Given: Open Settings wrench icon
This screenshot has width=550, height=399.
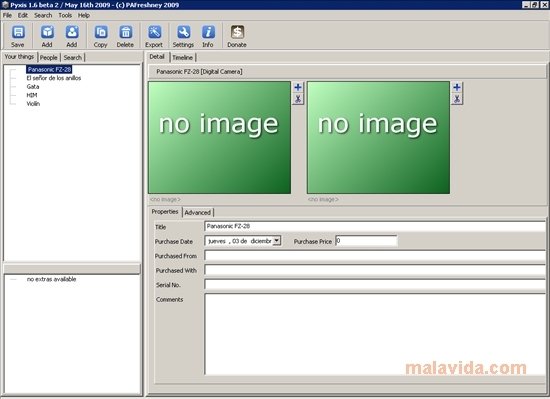Looking at the screenshot, I should pyautogui.click(x=183, y=32).
